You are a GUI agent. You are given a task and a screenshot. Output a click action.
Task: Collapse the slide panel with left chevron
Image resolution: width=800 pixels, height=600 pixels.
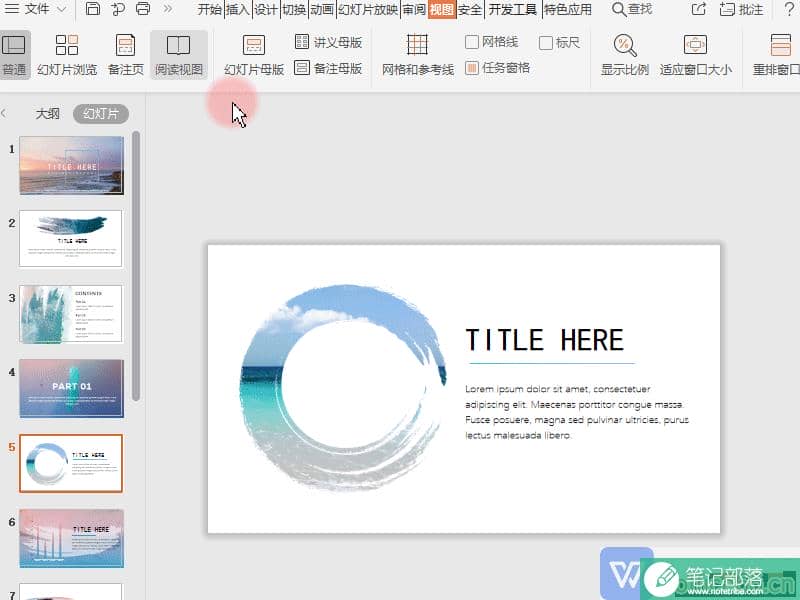point(4,113)
